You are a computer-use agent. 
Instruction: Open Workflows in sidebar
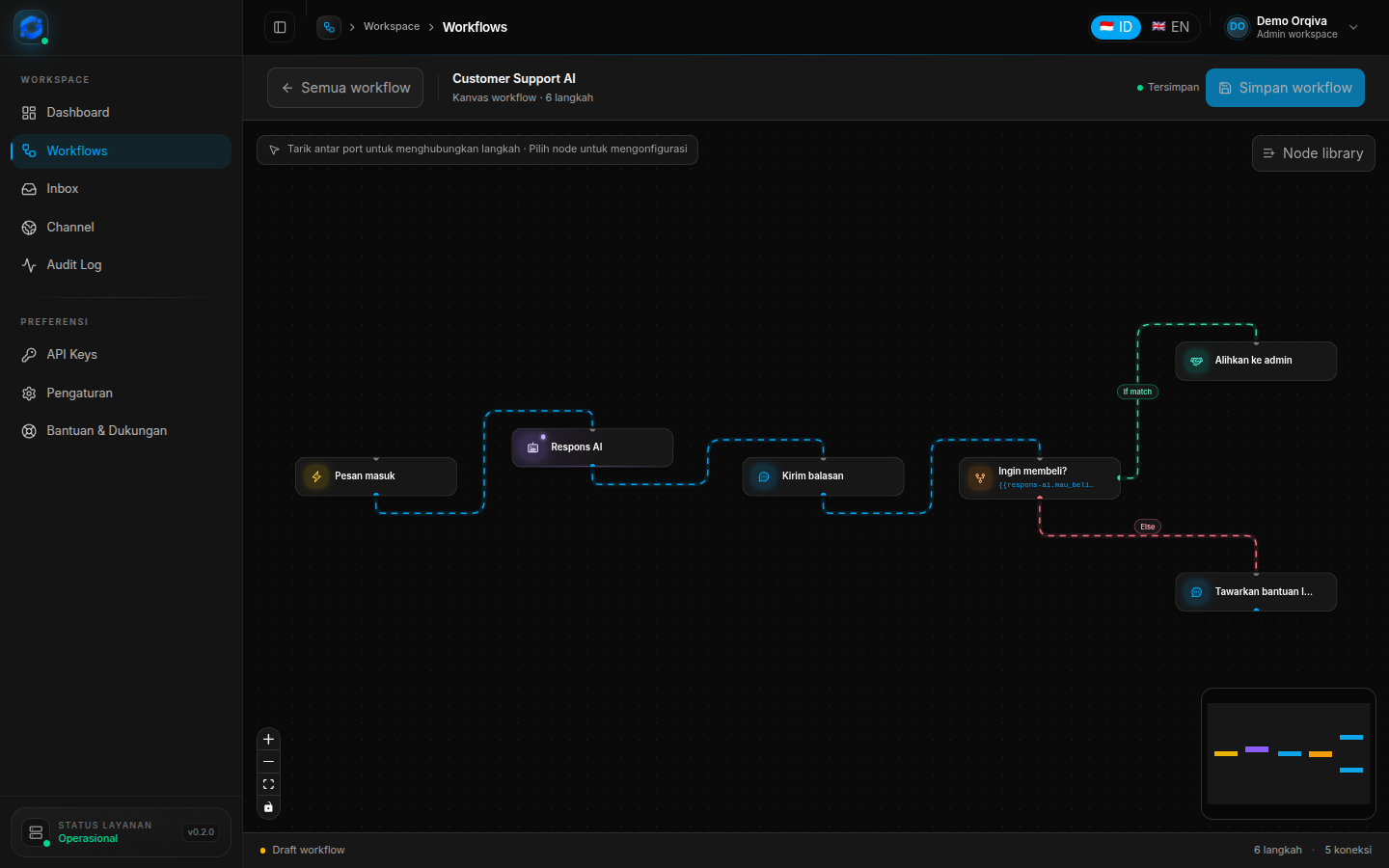pyautogui.click(x=121, y=151)
